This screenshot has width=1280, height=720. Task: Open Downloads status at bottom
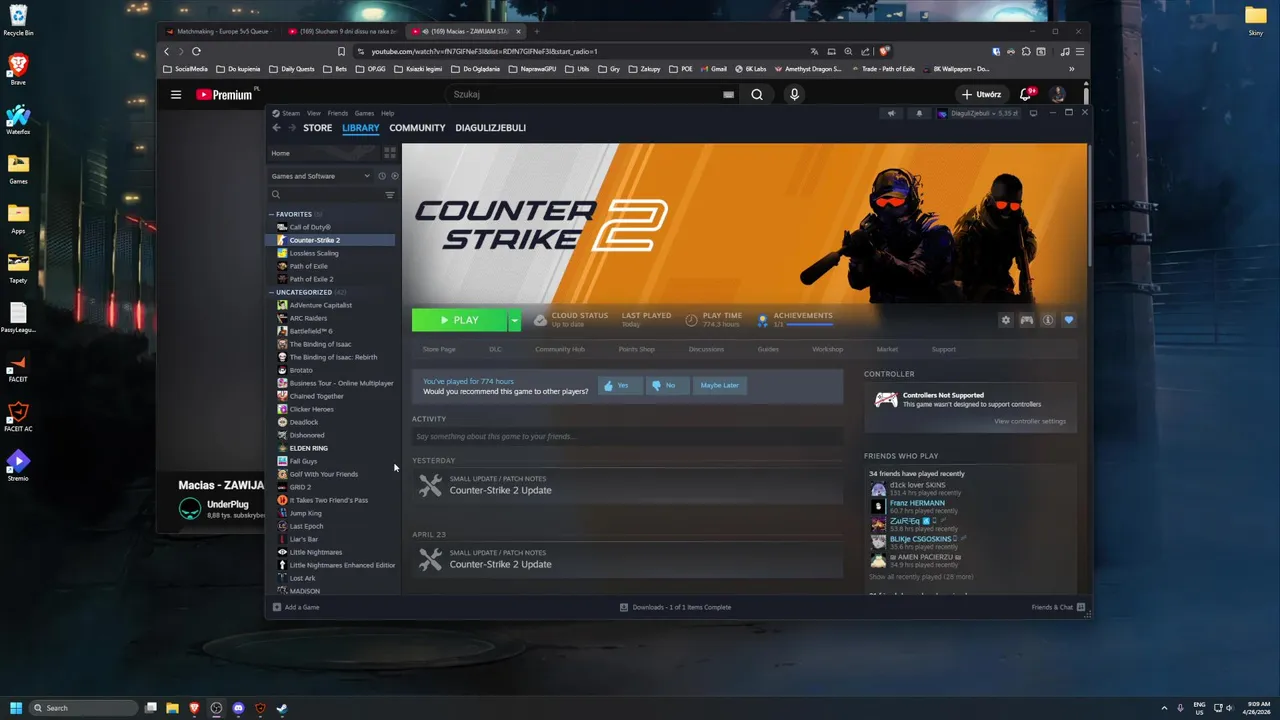tap(675, 607)
